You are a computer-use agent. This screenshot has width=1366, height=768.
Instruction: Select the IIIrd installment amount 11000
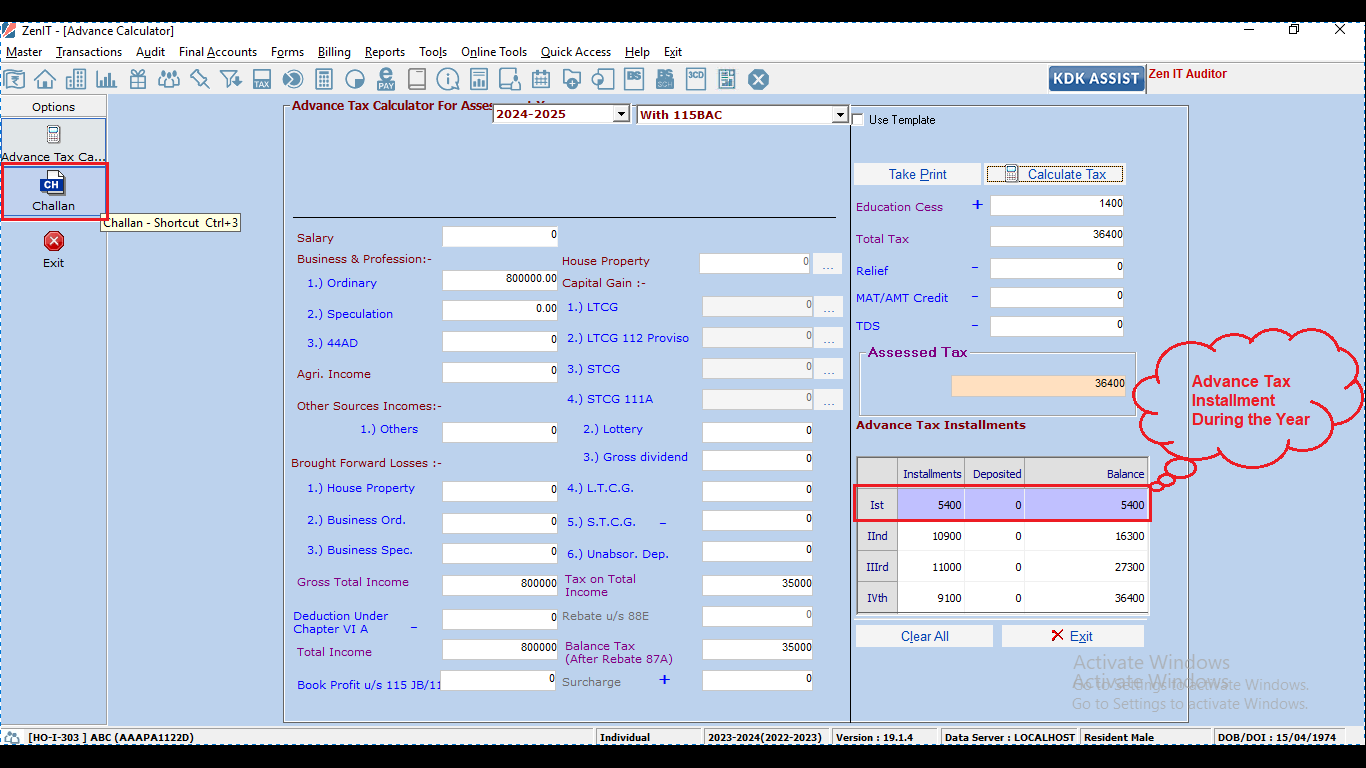[x=931, y=567]
